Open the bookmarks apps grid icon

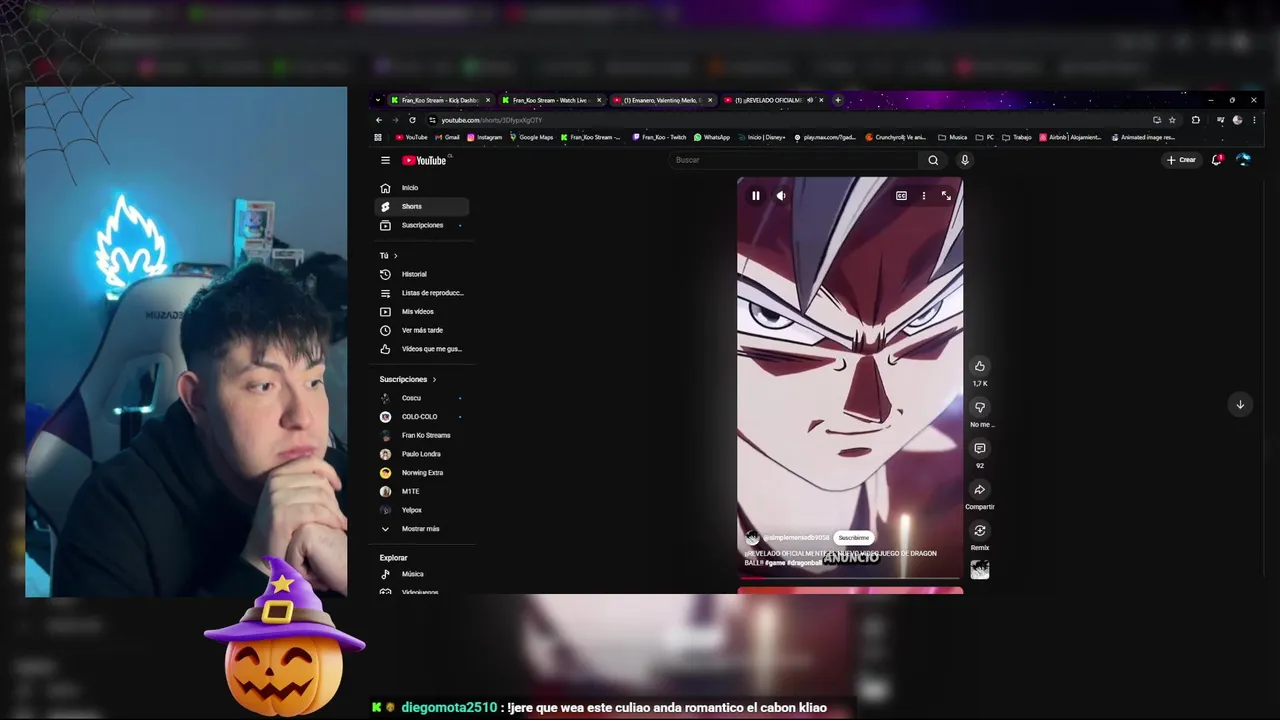coord(378,137)
